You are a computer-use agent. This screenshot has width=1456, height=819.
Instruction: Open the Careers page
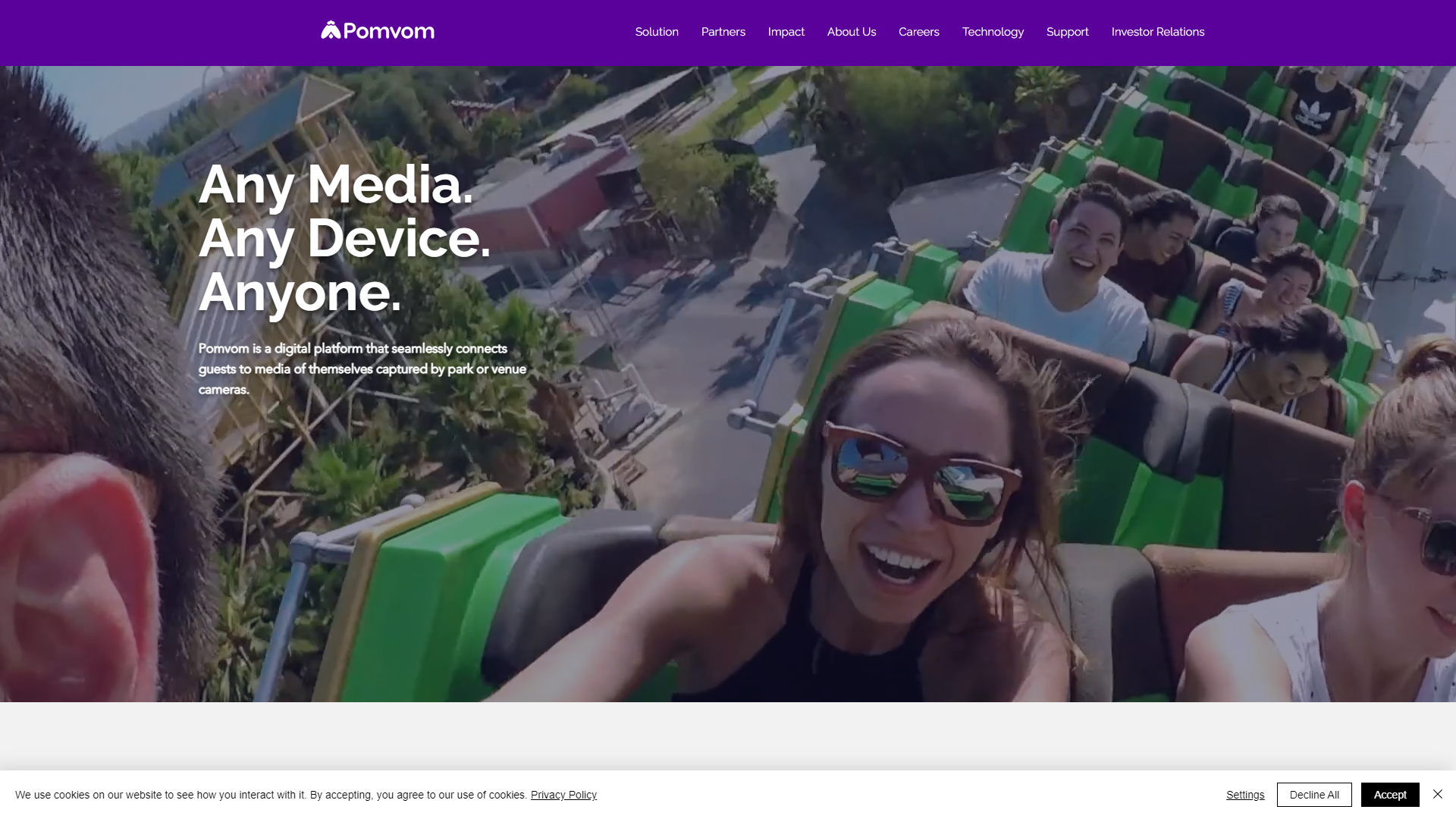(x=918, y=32)
